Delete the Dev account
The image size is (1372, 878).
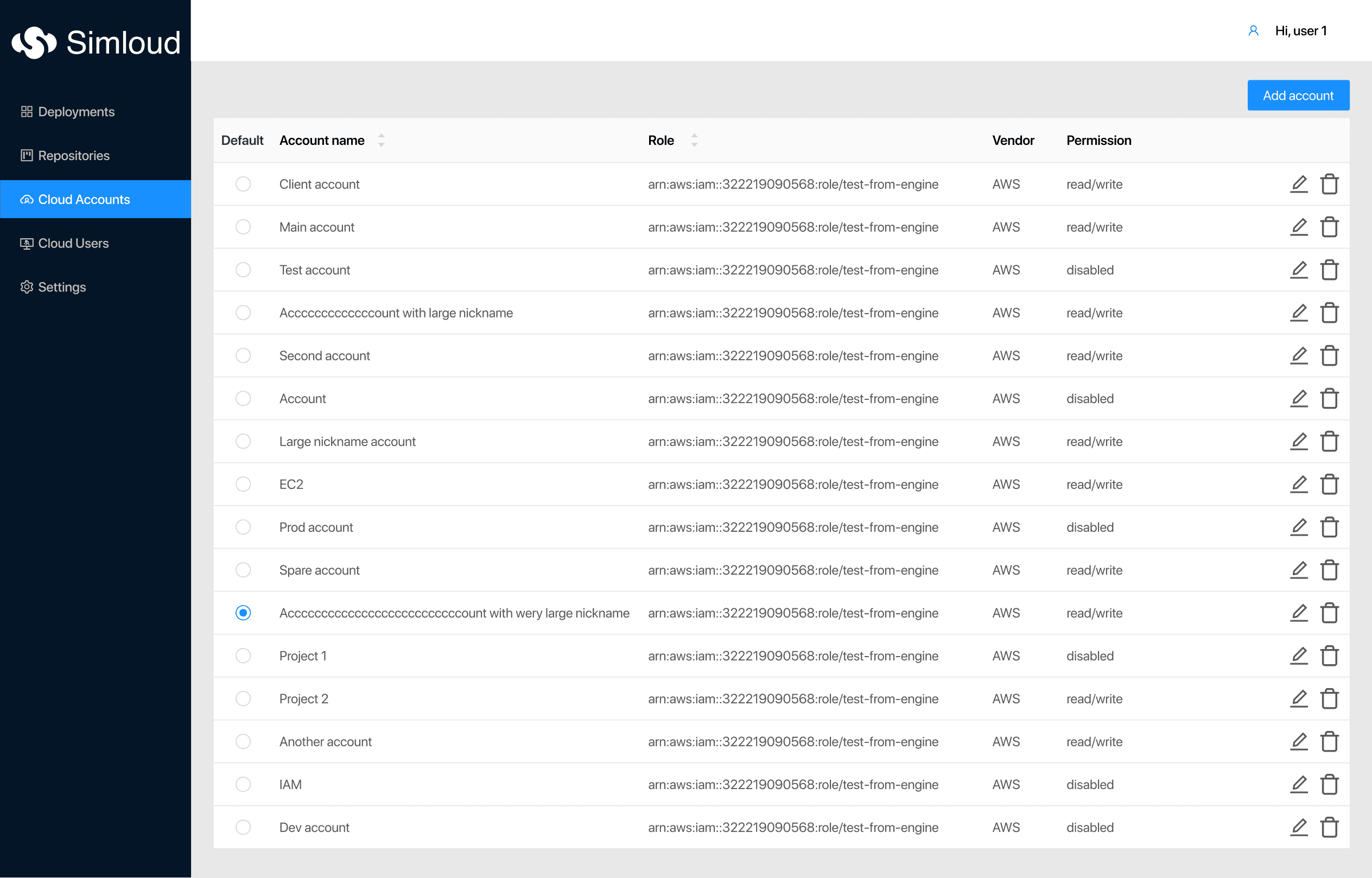click(x=1329, y=827)
